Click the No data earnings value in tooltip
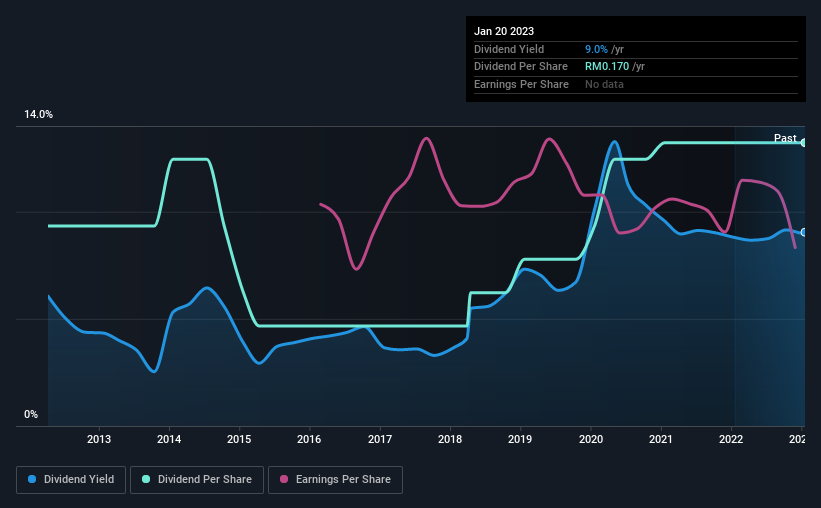Screen dimensions: 821x508 coord(604,84)
